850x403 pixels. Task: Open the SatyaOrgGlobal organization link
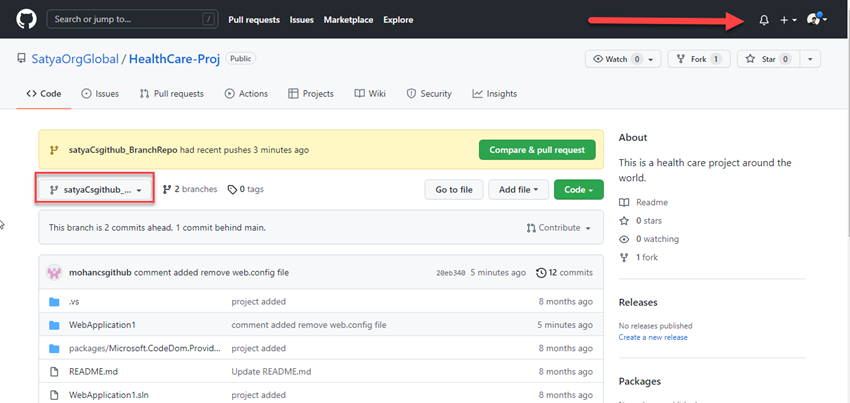(75, 59)
